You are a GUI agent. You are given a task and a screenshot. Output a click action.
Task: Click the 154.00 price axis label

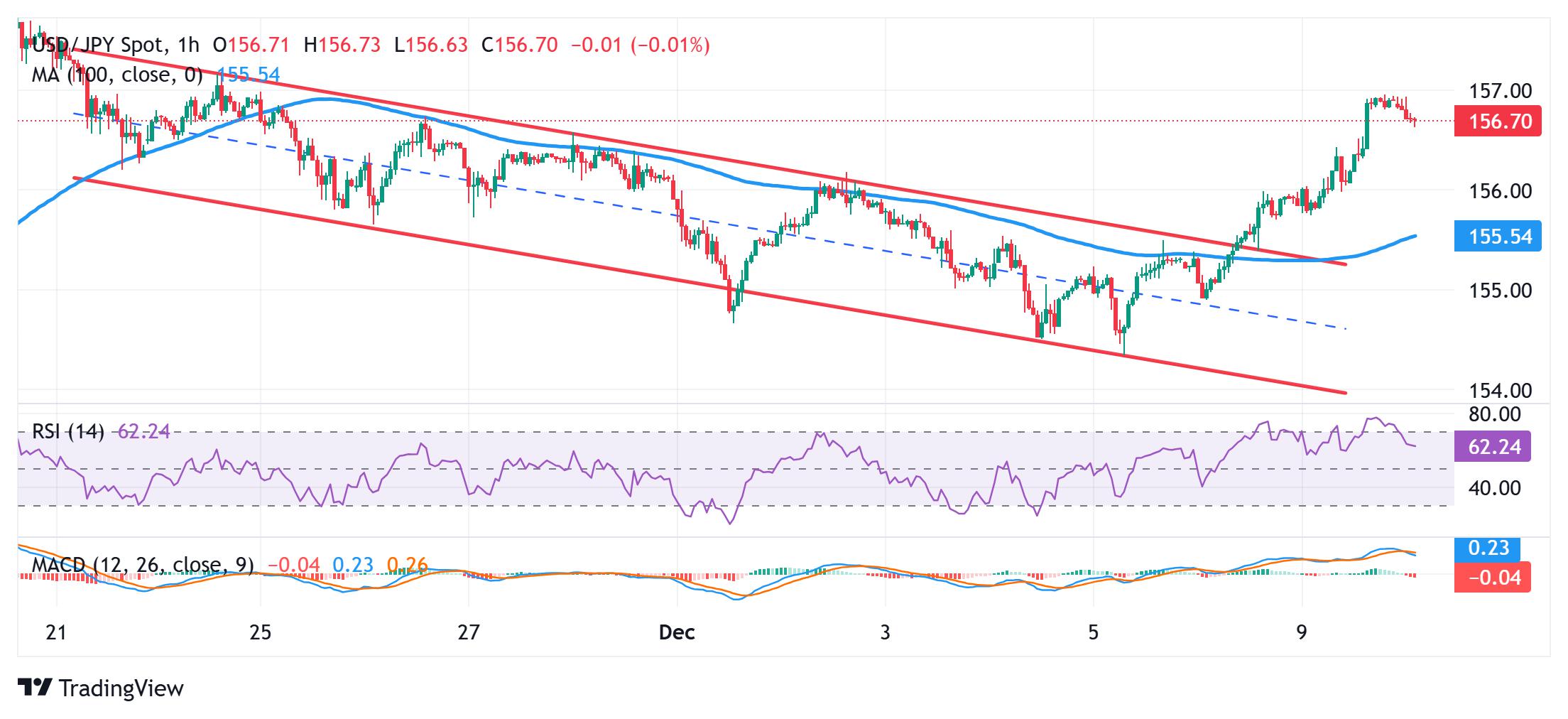[x=1500, y=390]
